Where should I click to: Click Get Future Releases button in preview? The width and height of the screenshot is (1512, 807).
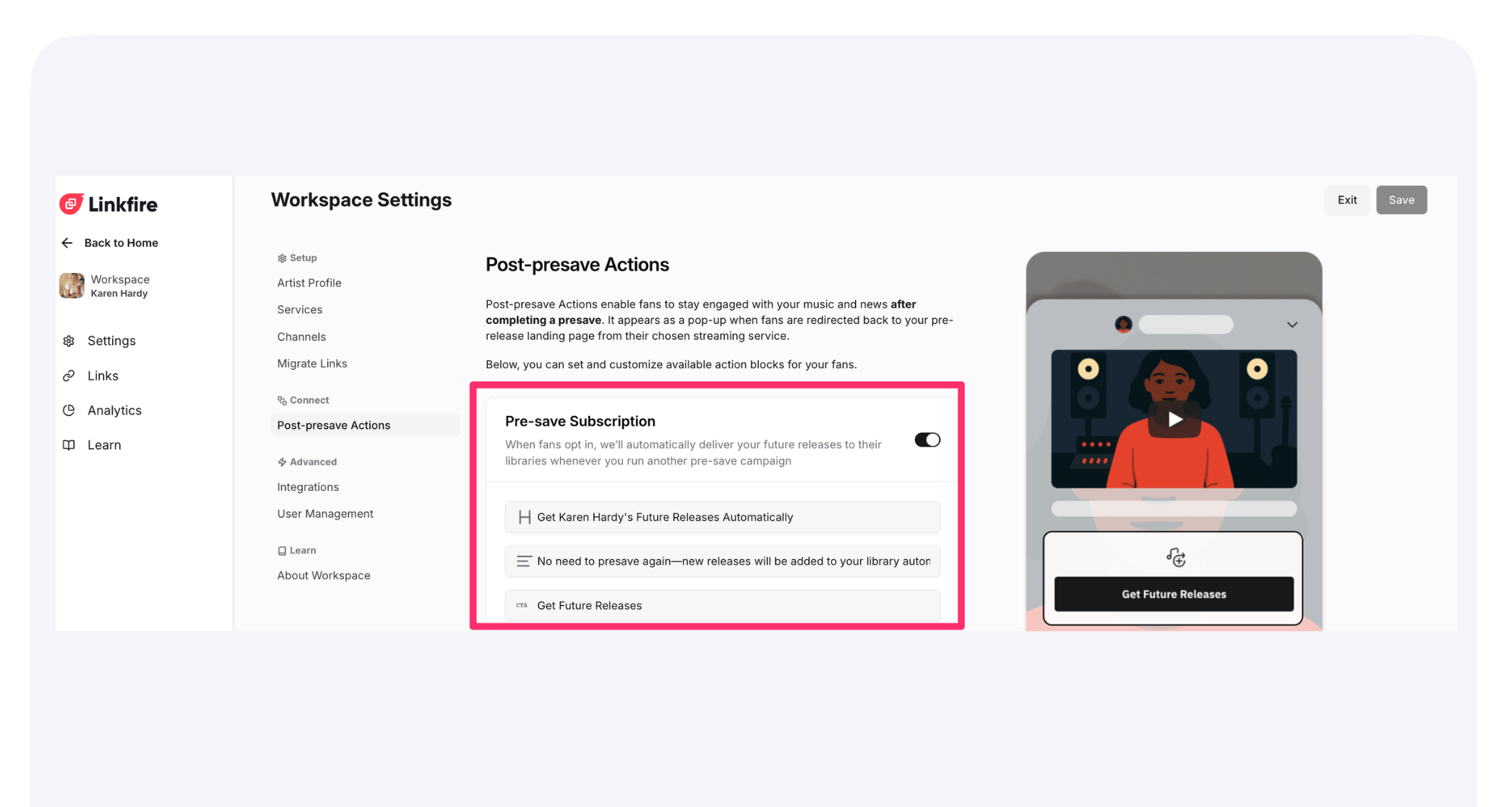coord(1174,594)
